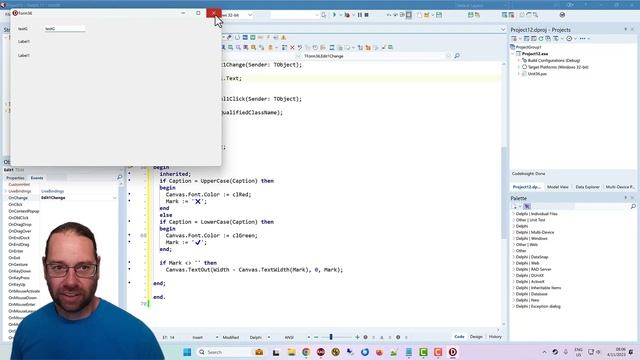Expand the Delphi | Multi-Device palette category

pyautogui.click(x=513, y=232)
